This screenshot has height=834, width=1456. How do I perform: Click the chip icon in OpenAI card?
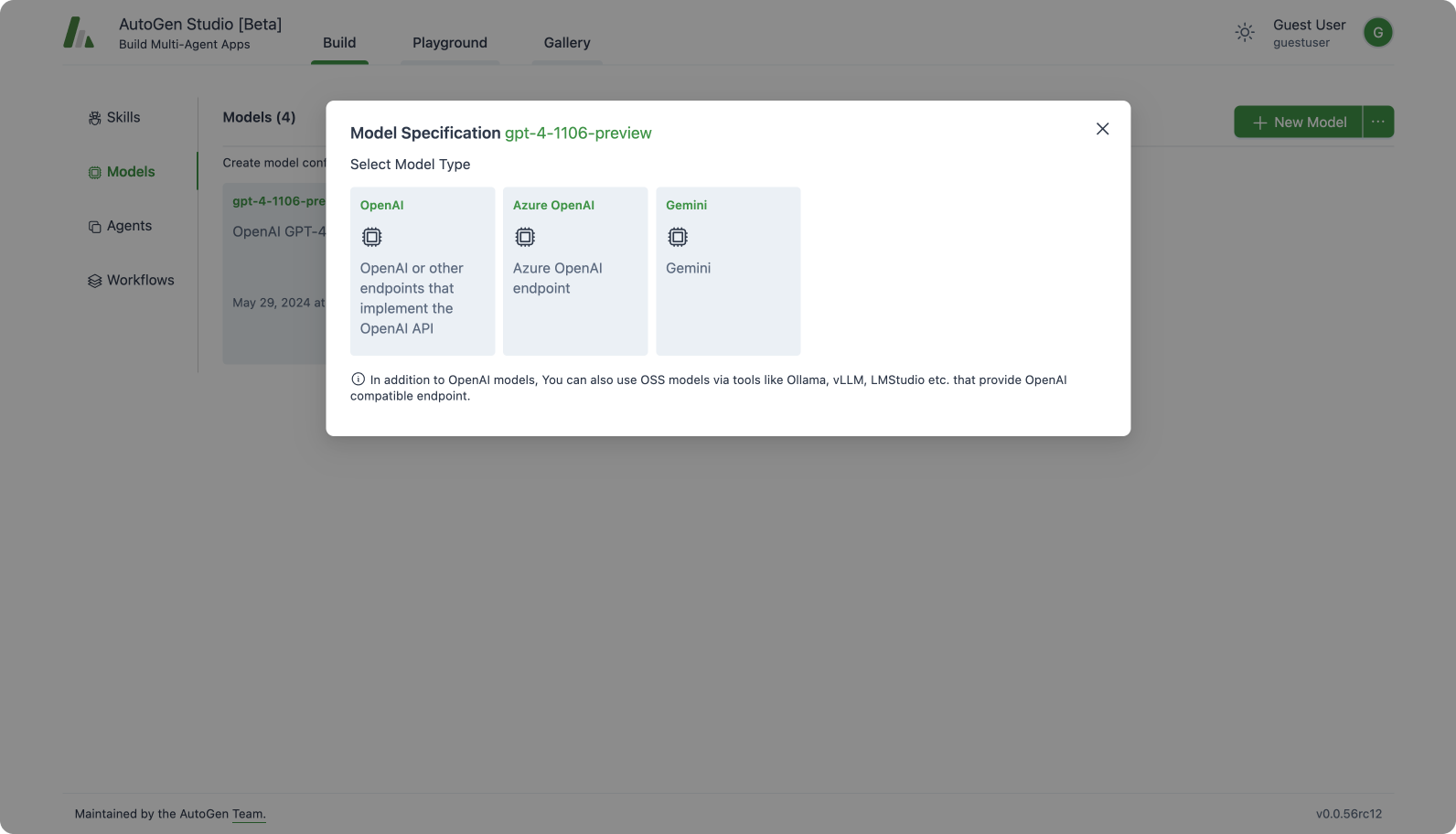[x=371, y=237]
